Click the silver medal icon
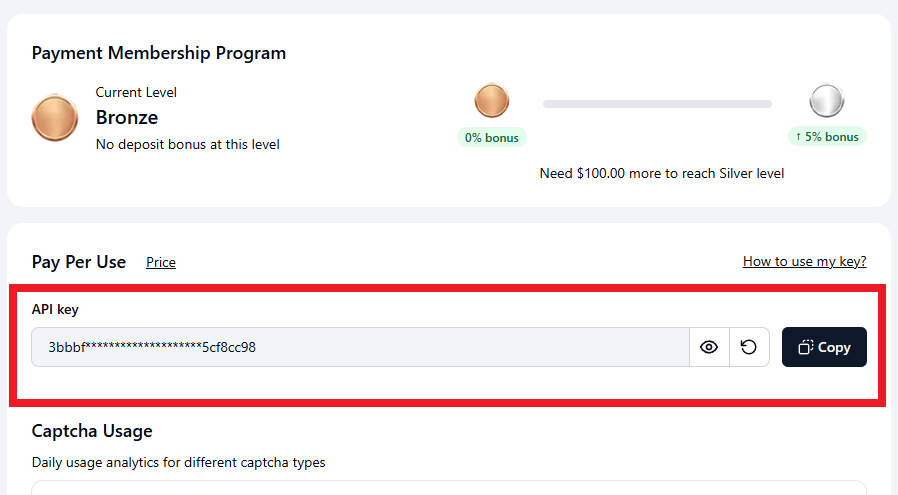 pyautogui.click(x=827, y=101)
